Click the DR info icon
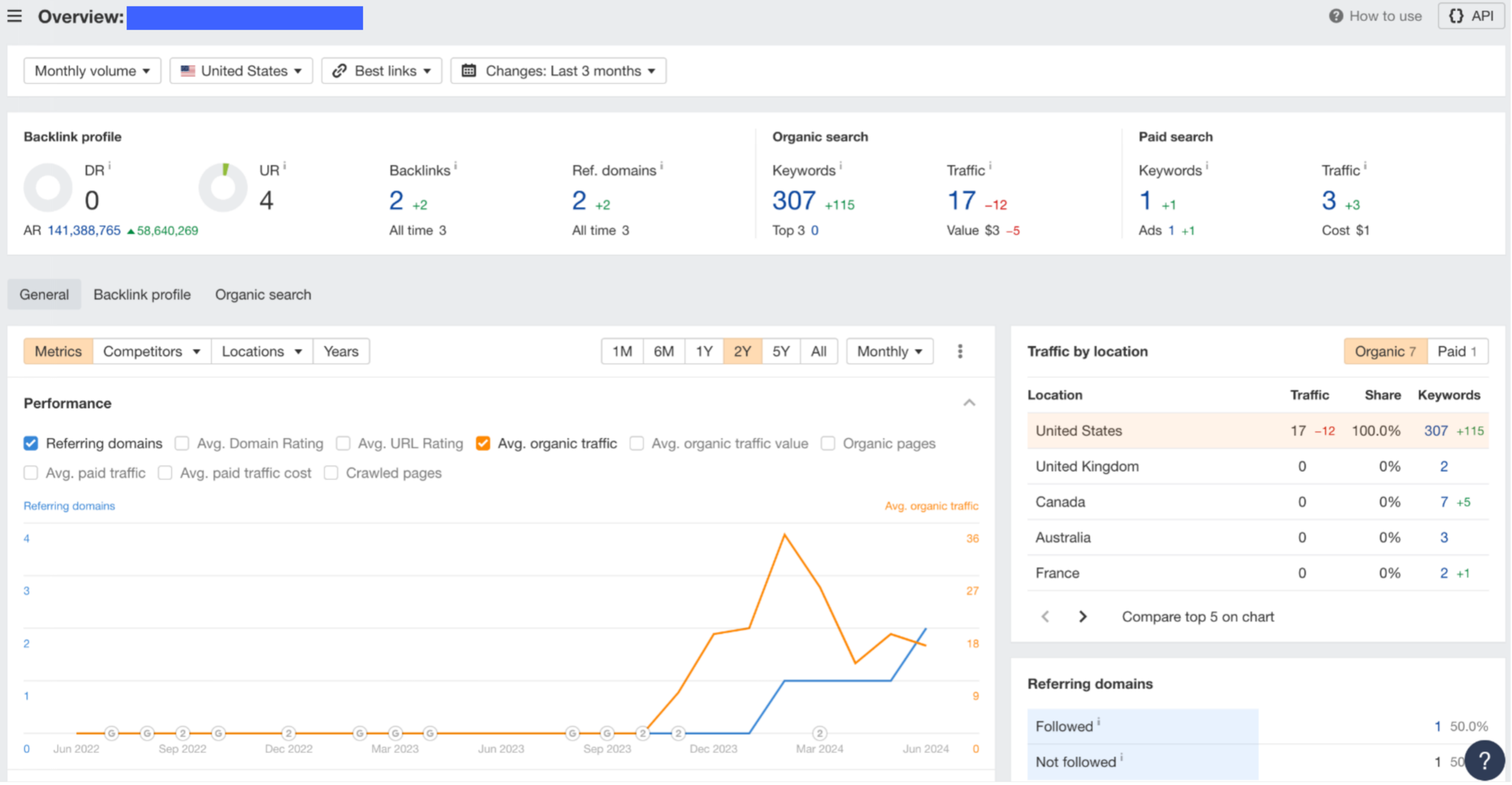The height and width of the screenshot is (785, 1512). [x=110, y=167]
